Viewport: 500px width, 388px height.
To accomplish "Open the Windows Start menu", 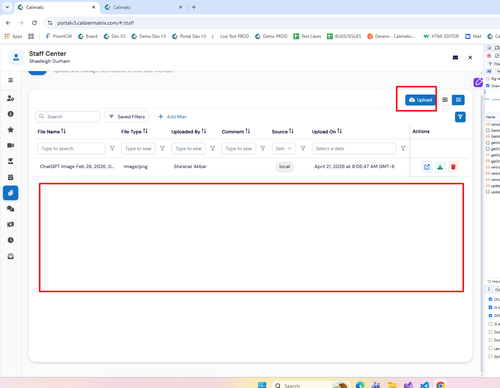I will coord(262,385).
